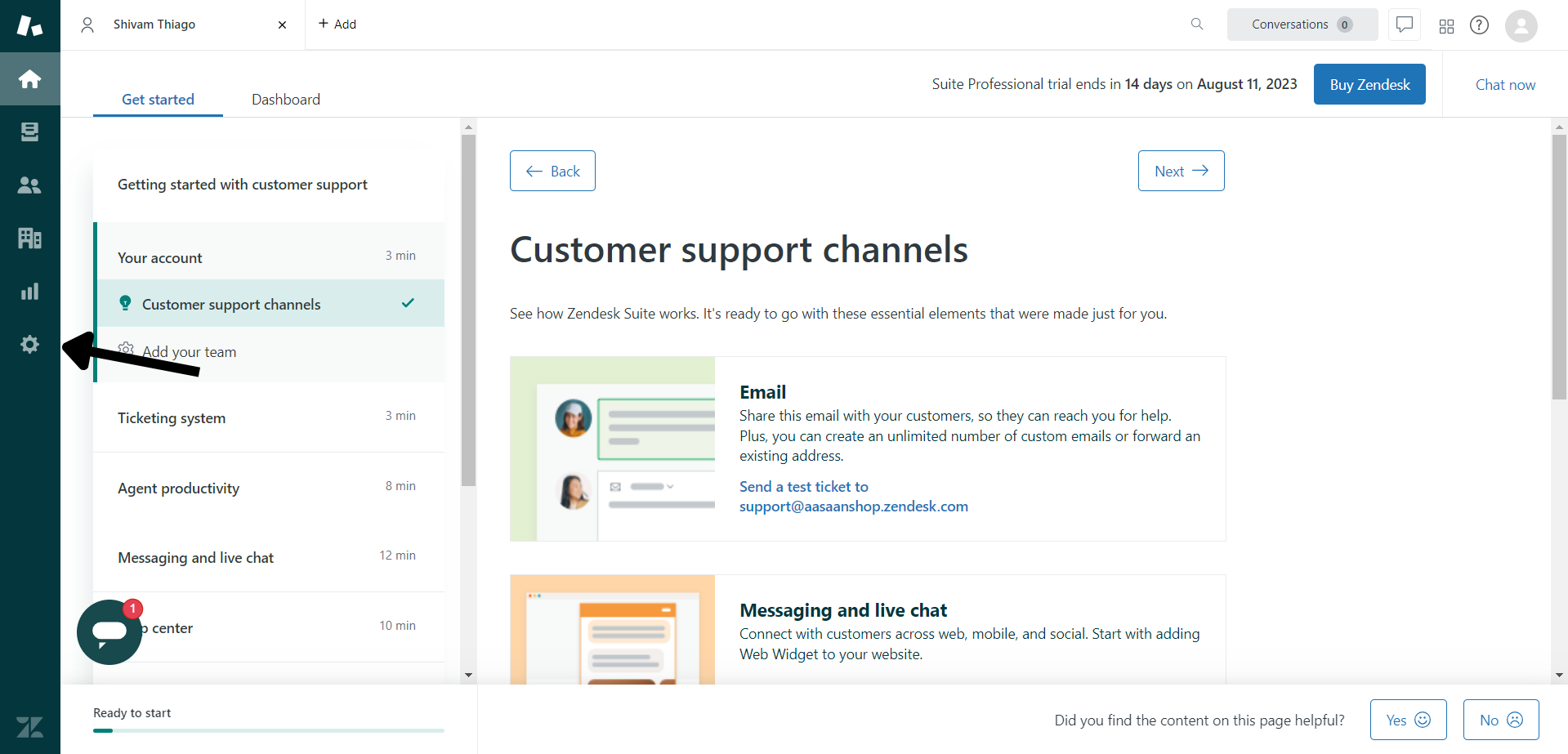Open the chat bubble icon in top bar
The height and width of the screenshot is (754, 1568).
click(1405, 25)
